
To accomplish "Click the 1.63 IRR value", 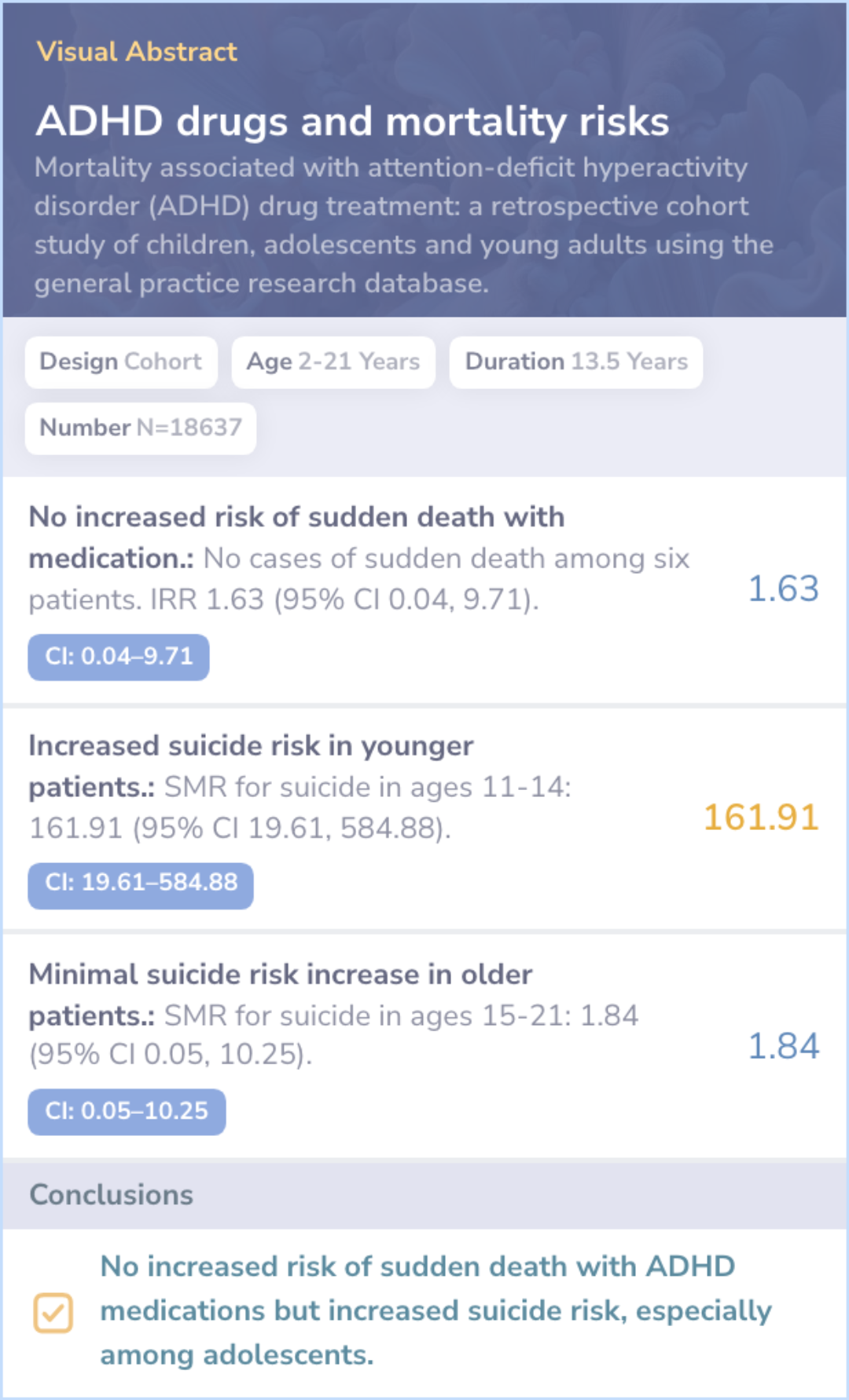I will coord(783,589).
